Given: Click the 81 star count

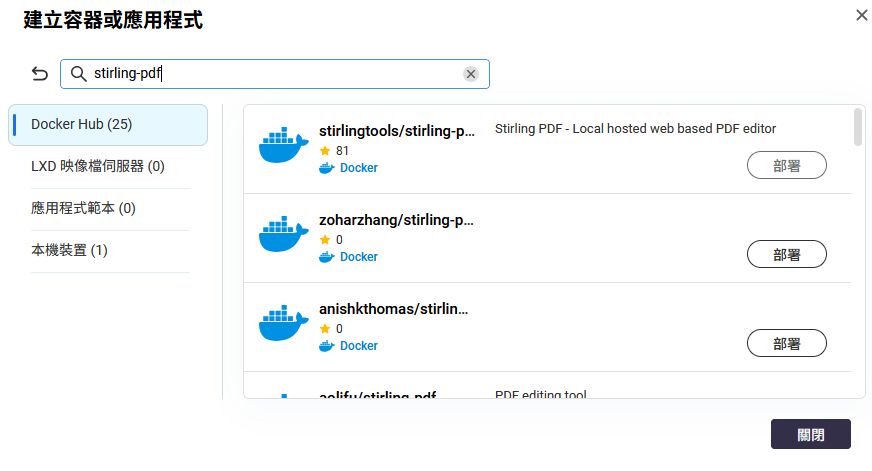Looking at the screenshot, I should pos(342,151).
